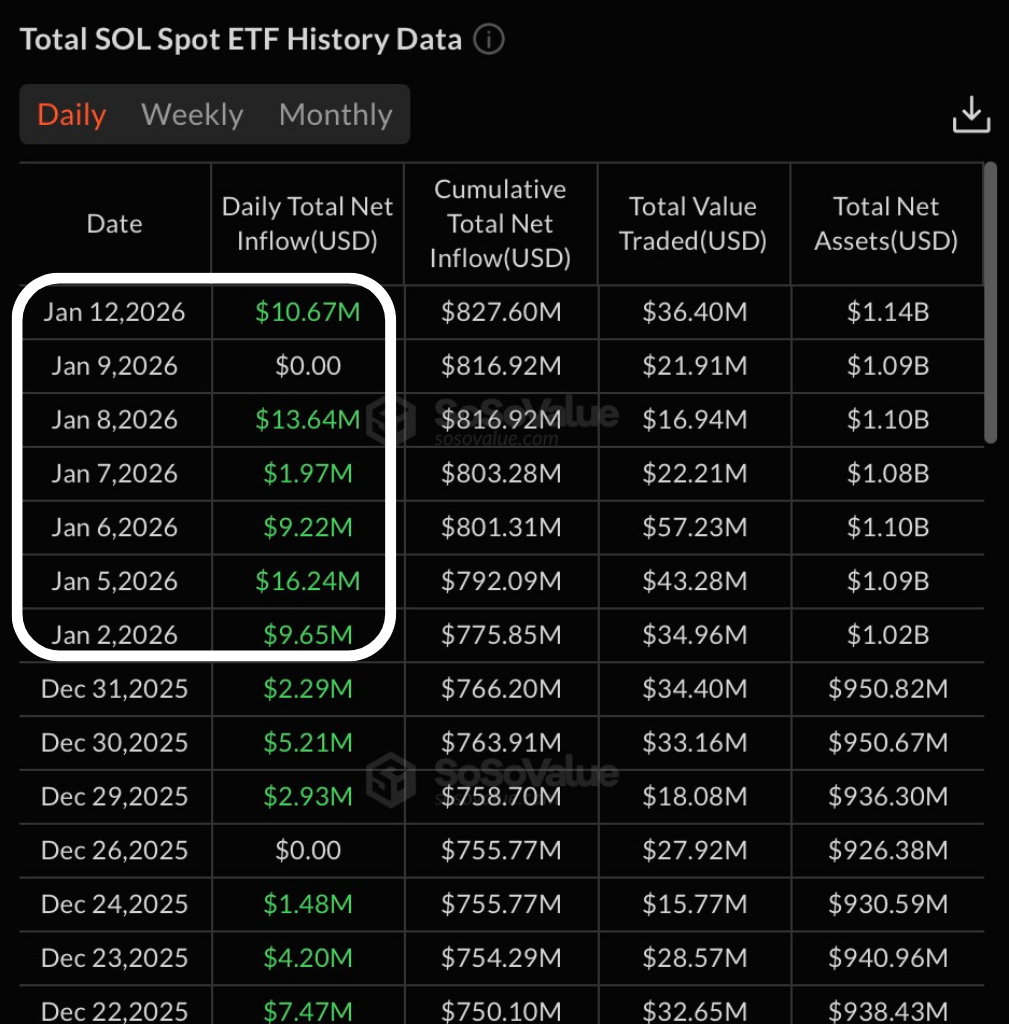Select the Jan 9,2026 row date

pos(115,366)
